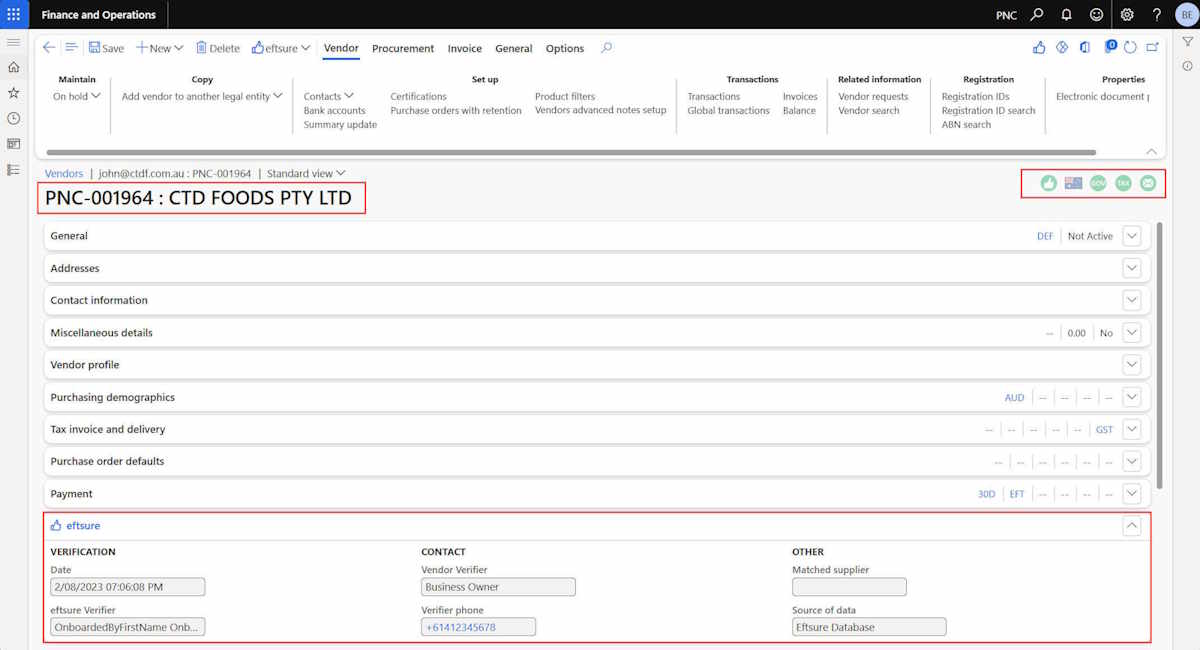The width and height of the screenshot is (1200, 650).
Task: Open Recent clock icon in the sidebar
Action: pos(13,118)
